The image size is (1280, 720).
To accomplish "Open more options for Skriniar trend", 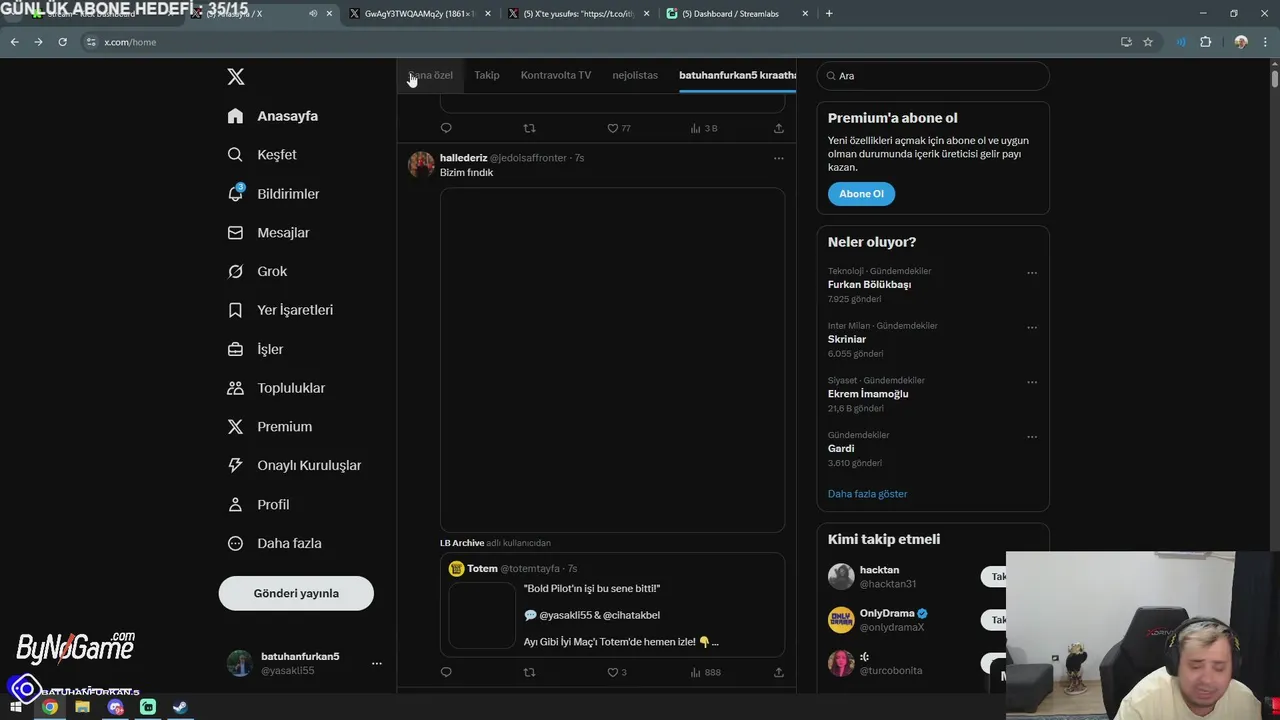I will [x=1032, y=328].
